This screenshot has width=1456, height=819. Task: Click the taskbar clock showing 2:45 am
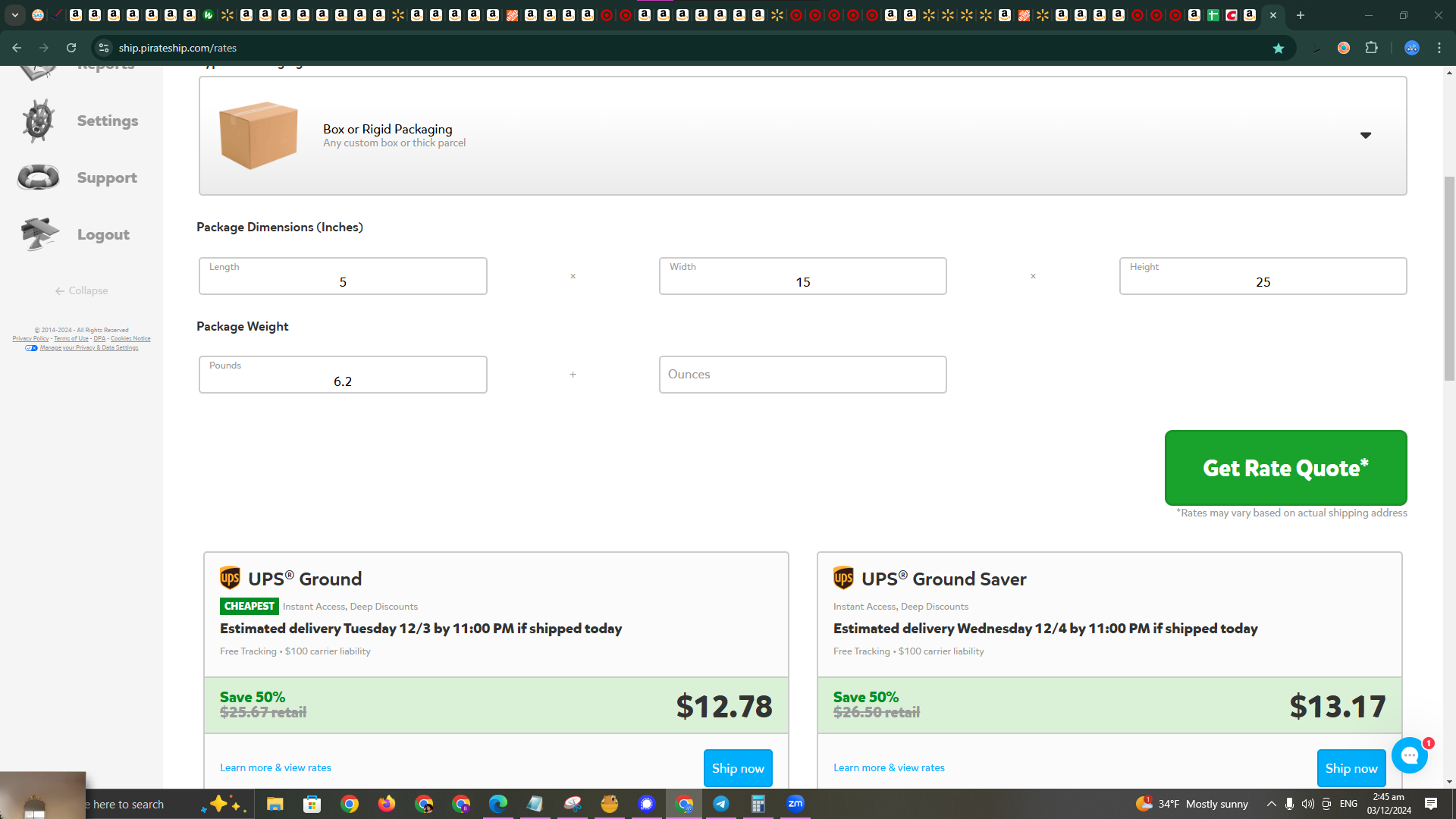(x=1389, y=804)
